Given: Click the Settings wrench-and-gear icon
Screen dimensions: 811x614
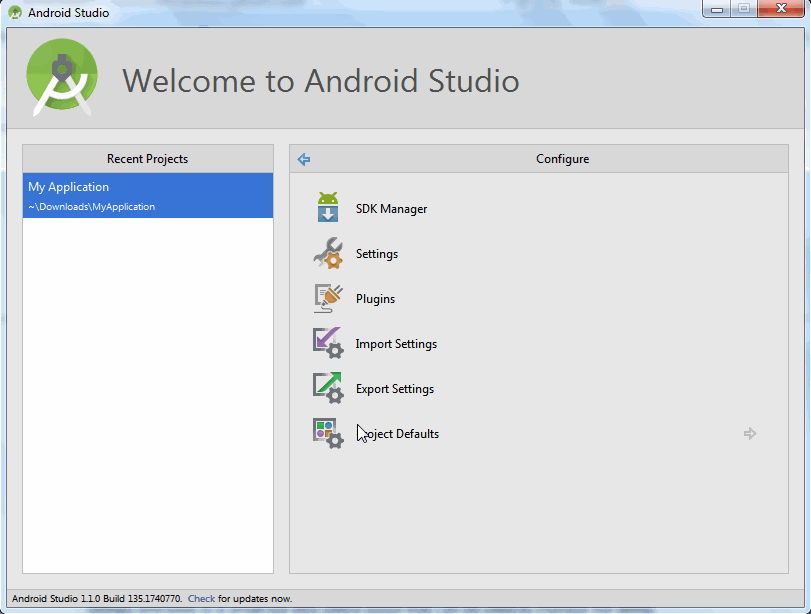Looking at the screenshot, I should [x=328, y=253].
